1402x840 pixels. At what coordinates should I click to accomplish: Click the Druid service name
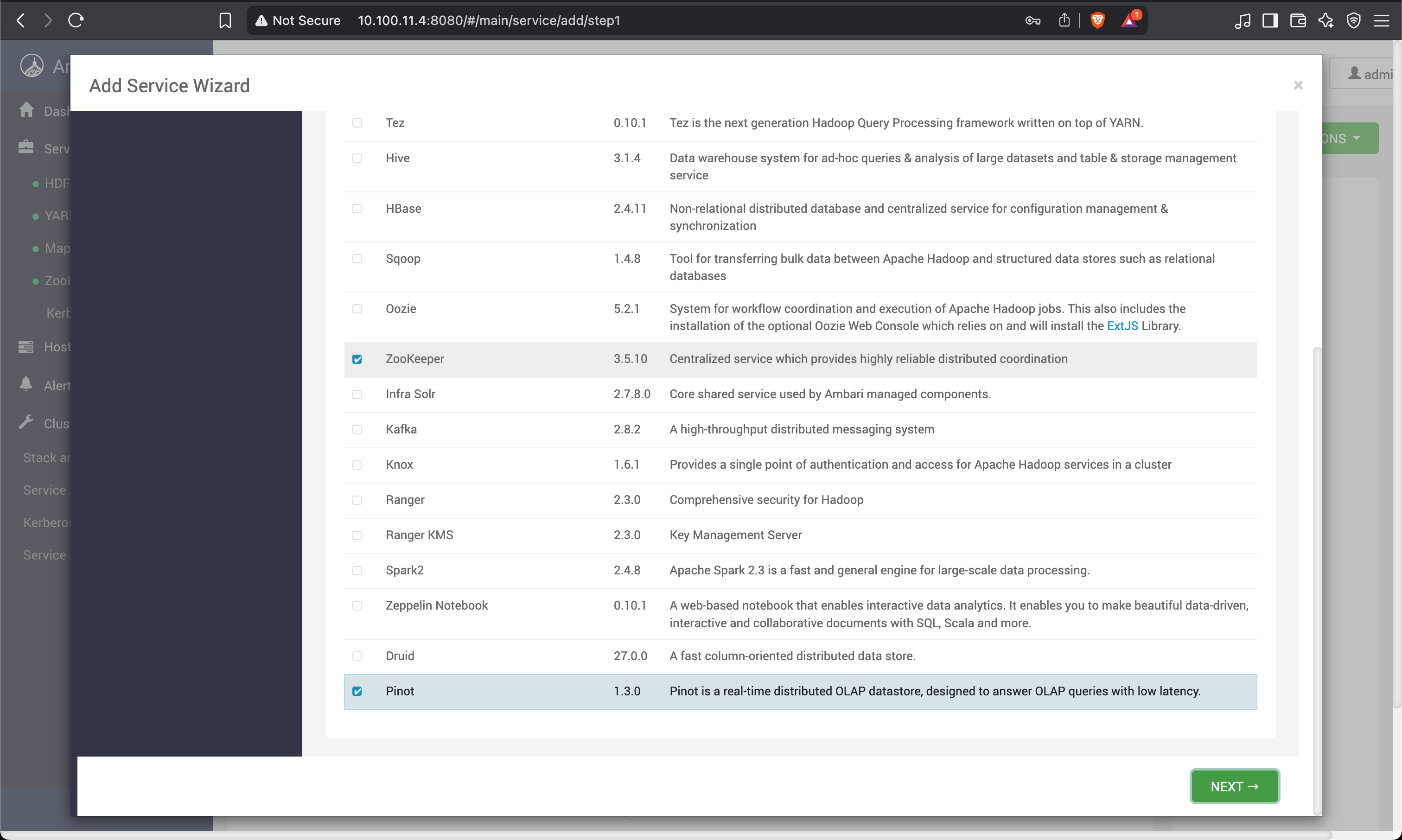pos(400,655)
